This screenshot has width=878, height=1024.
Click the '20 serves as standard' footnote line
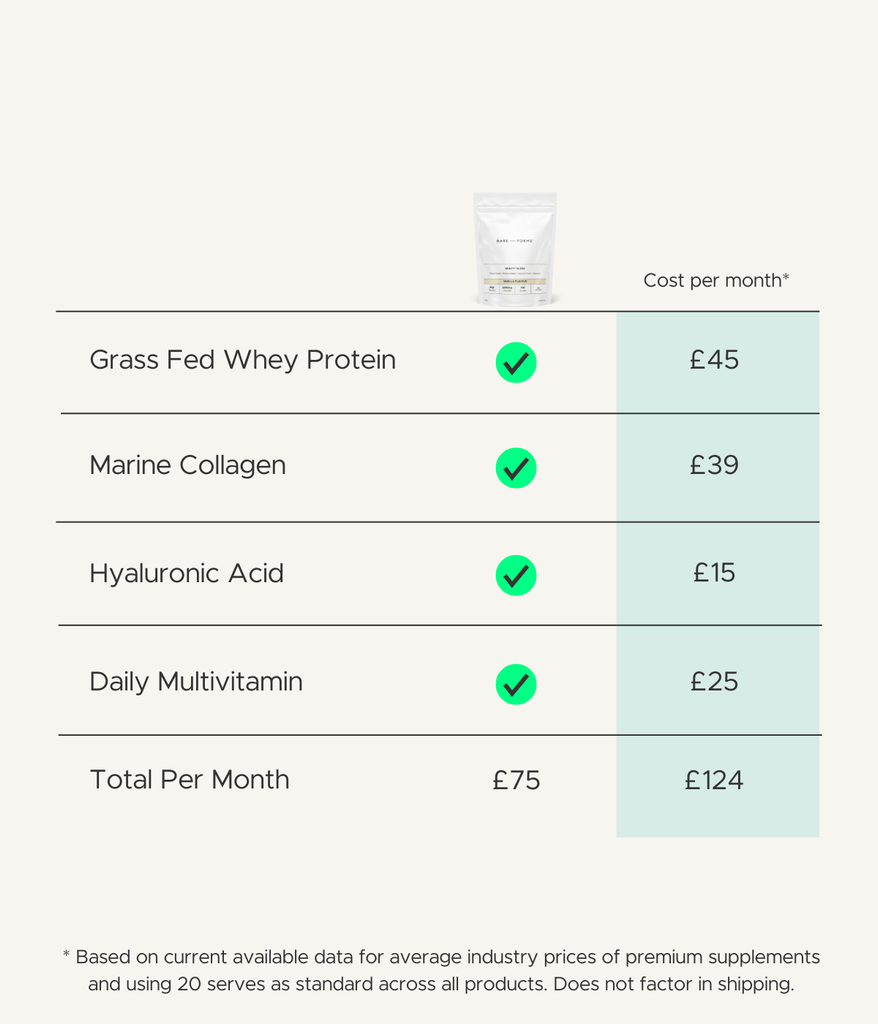point(441,984)
